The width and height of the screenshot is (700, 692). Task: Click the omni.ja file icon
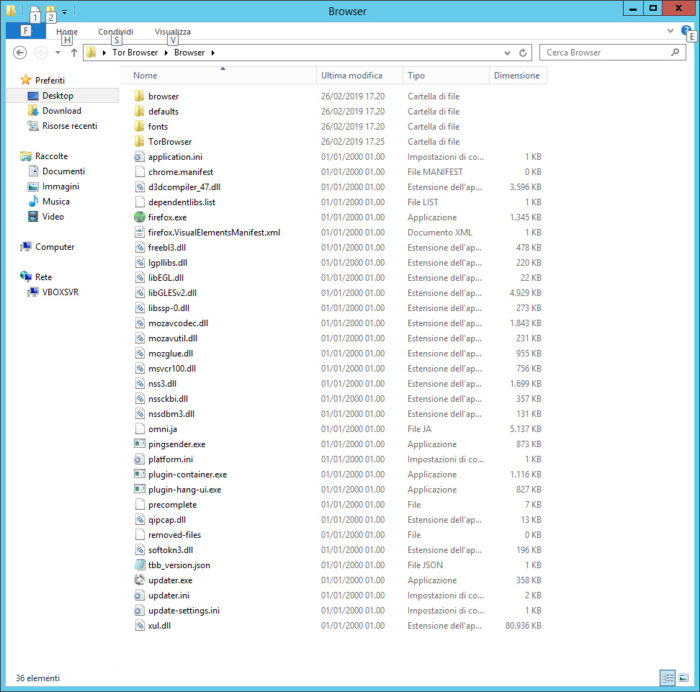139,429
